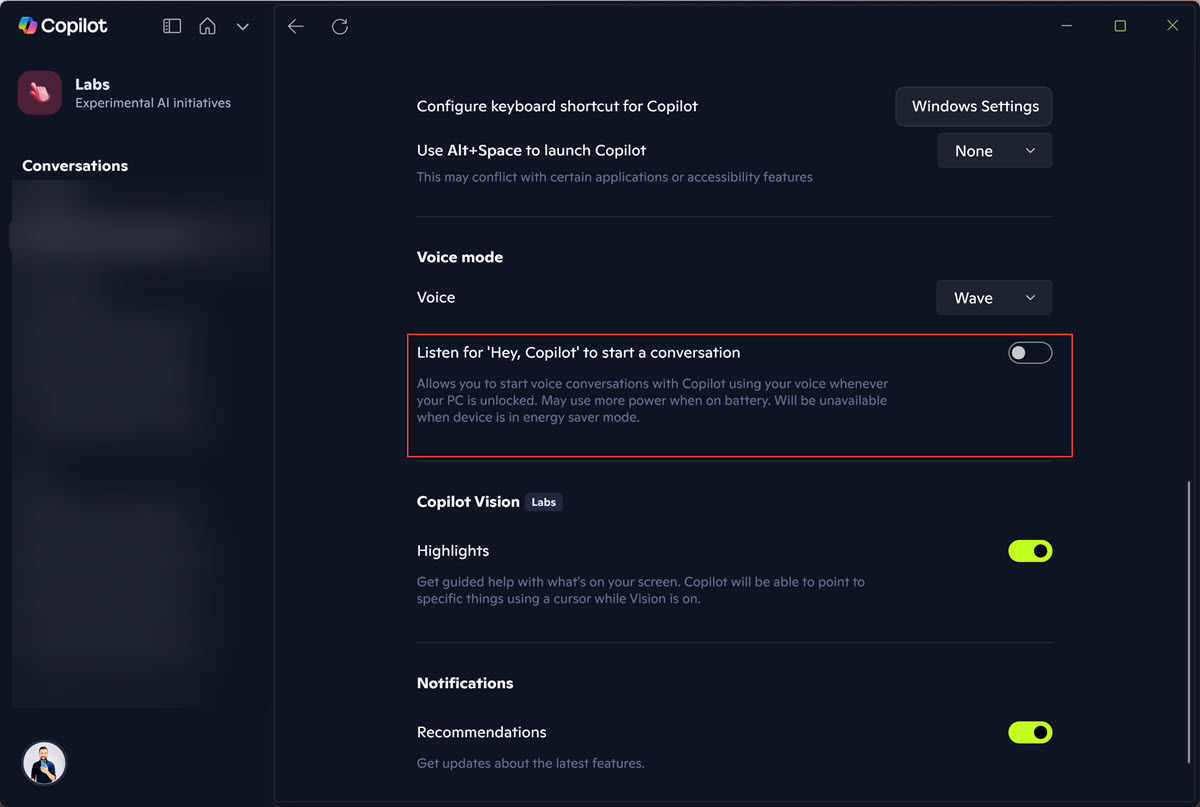
Task: Click the blurred conversation list item
Action: coord(140,236)
